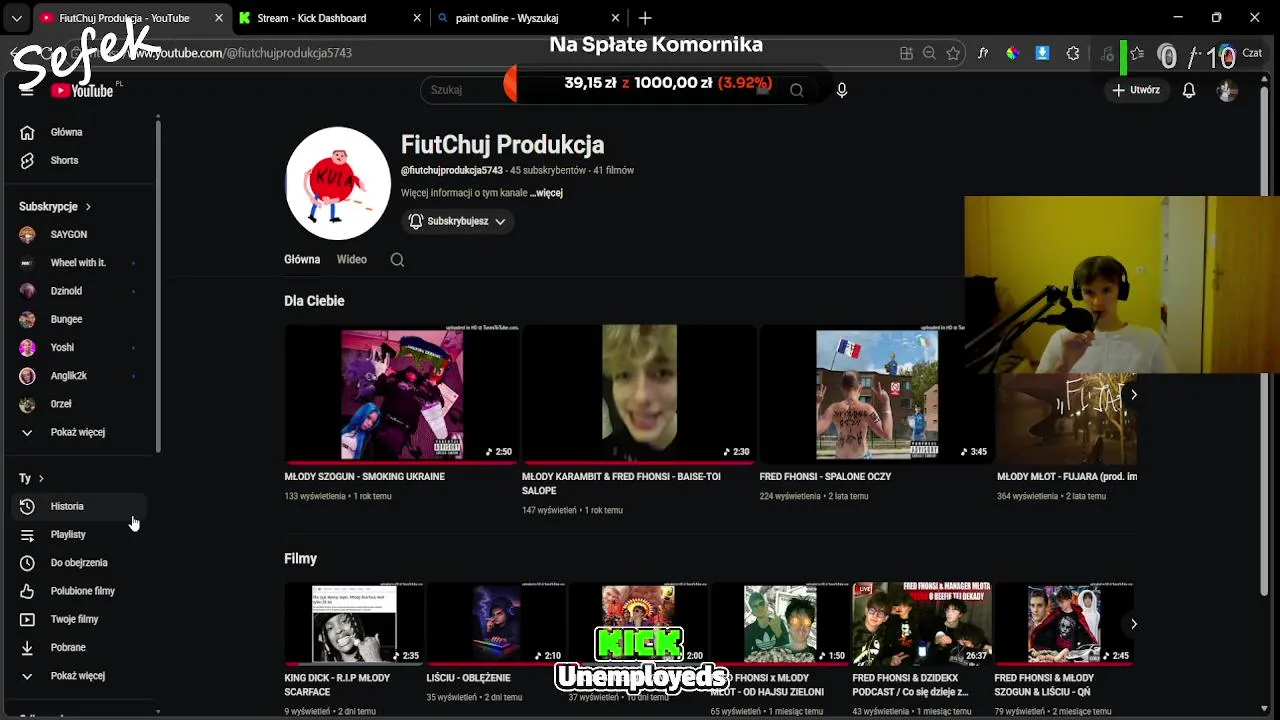Open the tab search chevron at top left
Screen dimensions: 1280x720
[16, 18]
